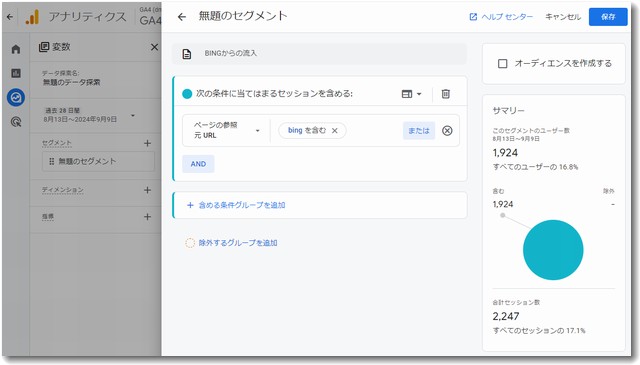Open Reports in the left sidebar
The width and height of the screenshot is (640, 365).
click(16, 73)
